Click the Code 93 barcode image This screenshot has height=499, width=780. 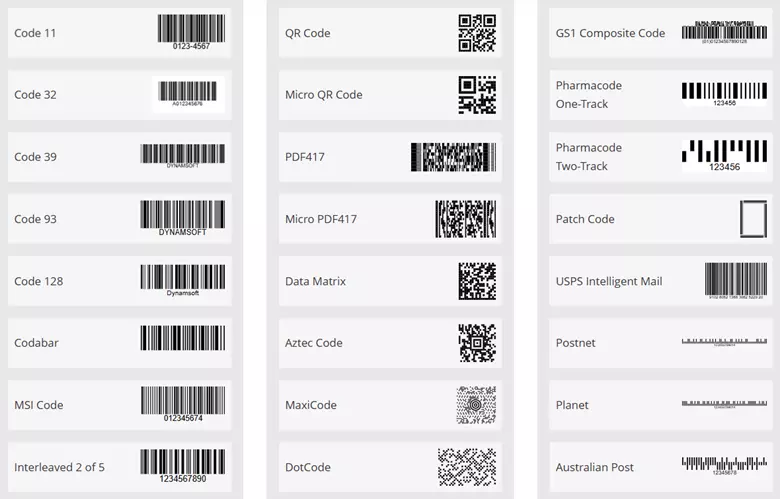183,218
